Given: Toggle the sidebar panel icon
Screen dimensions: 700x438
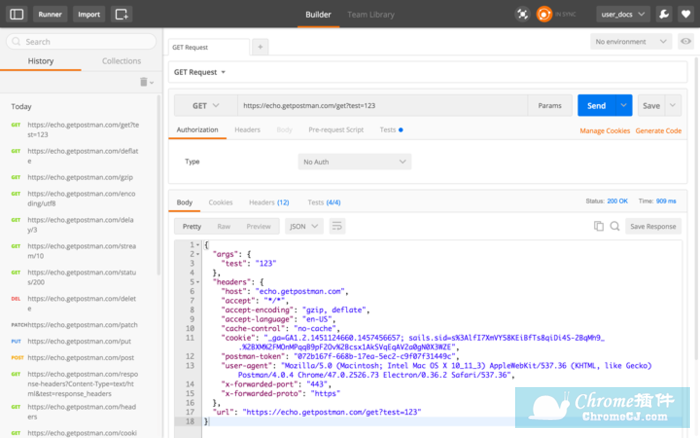Looking at the screenshot, I should point(17,14).
